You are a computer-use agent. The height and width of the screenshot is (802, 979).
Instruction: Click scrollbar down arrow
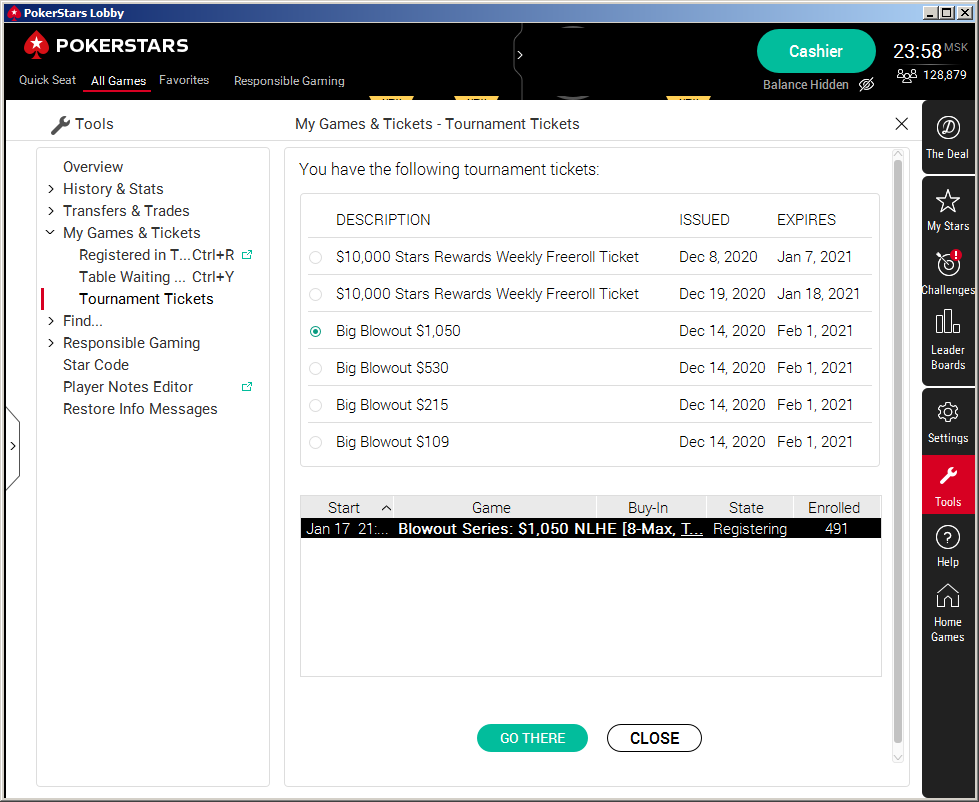click(898, 757)
